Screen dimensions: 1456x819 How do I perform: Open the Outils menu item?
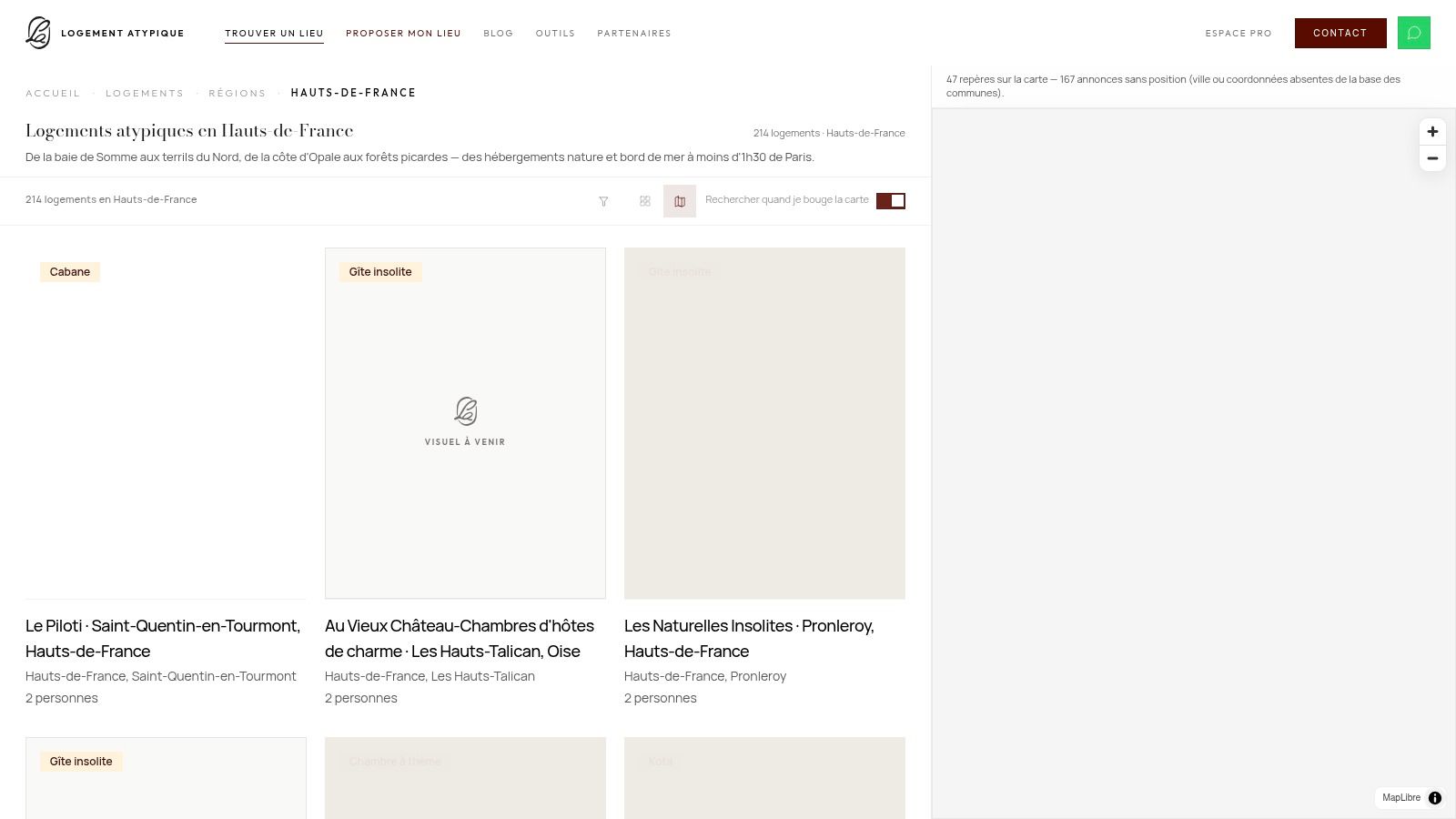tap(555, 34)
